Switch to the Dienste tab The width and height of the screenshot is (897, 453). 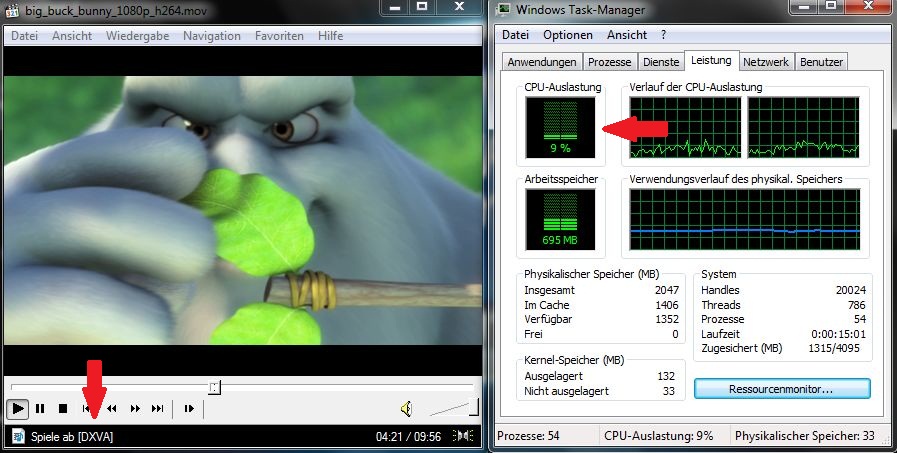pyautogui.click(x=661, y=62)
